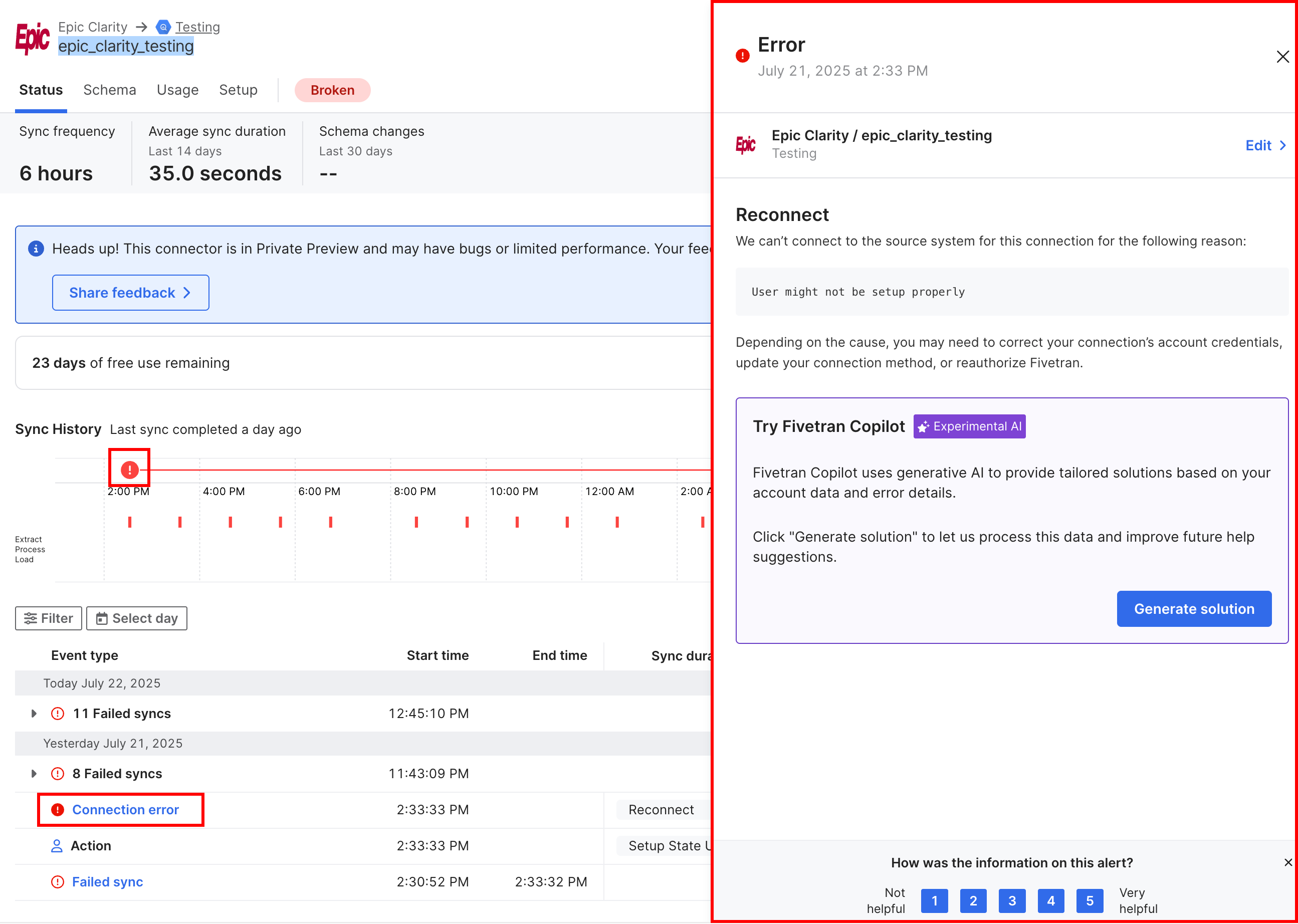This screenshot has width=1298, height=924.
Task: Click the Testing destination icon in breadcrumb
Action: pyautogui.click(x=163, y=27)
